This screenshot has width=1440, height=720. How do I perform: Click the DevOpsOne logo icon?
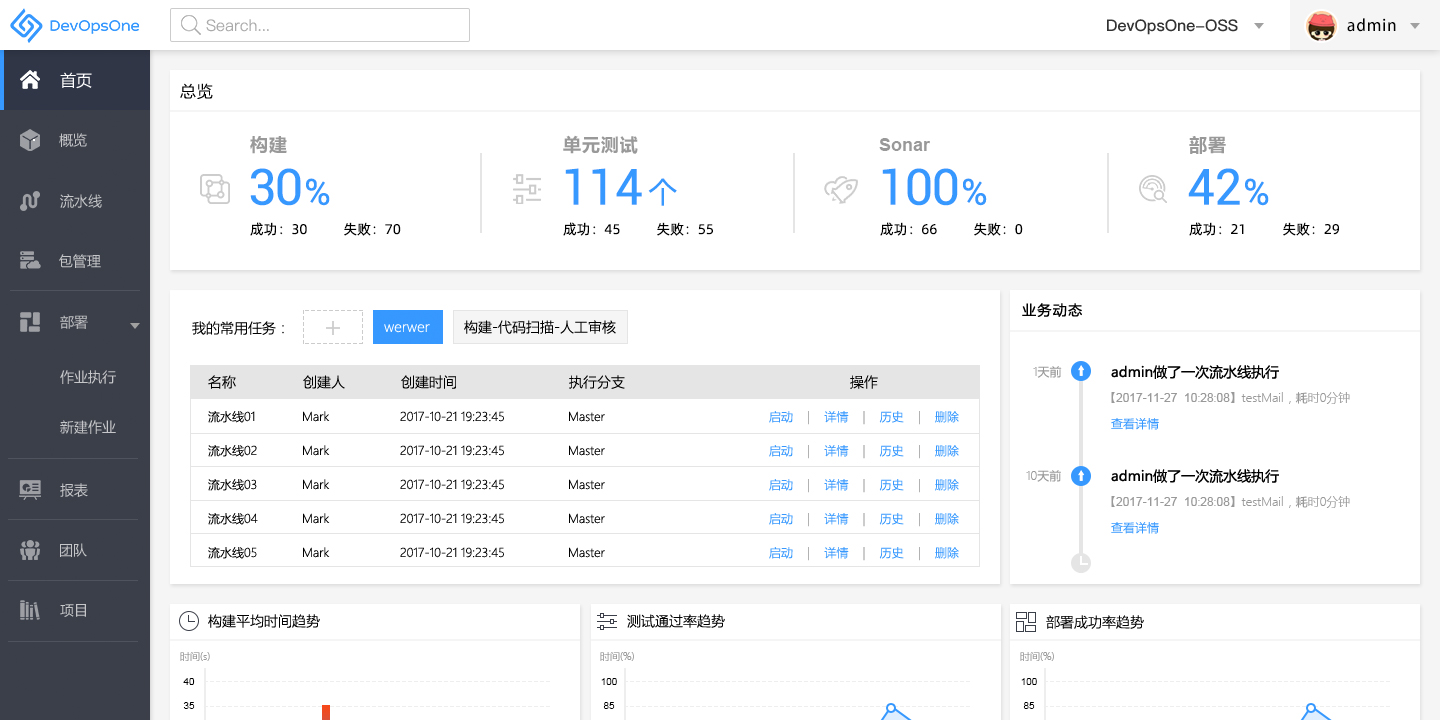(x=26, y=26)
